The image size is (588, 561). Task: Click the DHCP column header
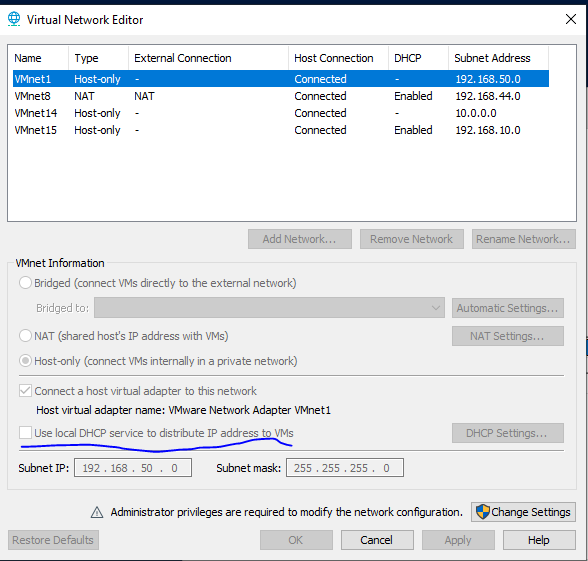click(418, 58)
